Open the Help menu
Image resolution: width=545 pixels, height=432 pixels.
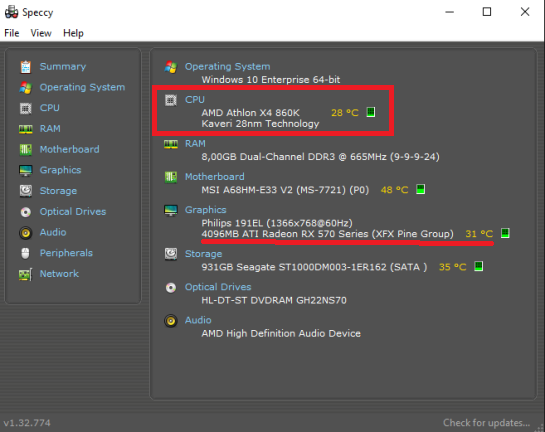(73, 33)
